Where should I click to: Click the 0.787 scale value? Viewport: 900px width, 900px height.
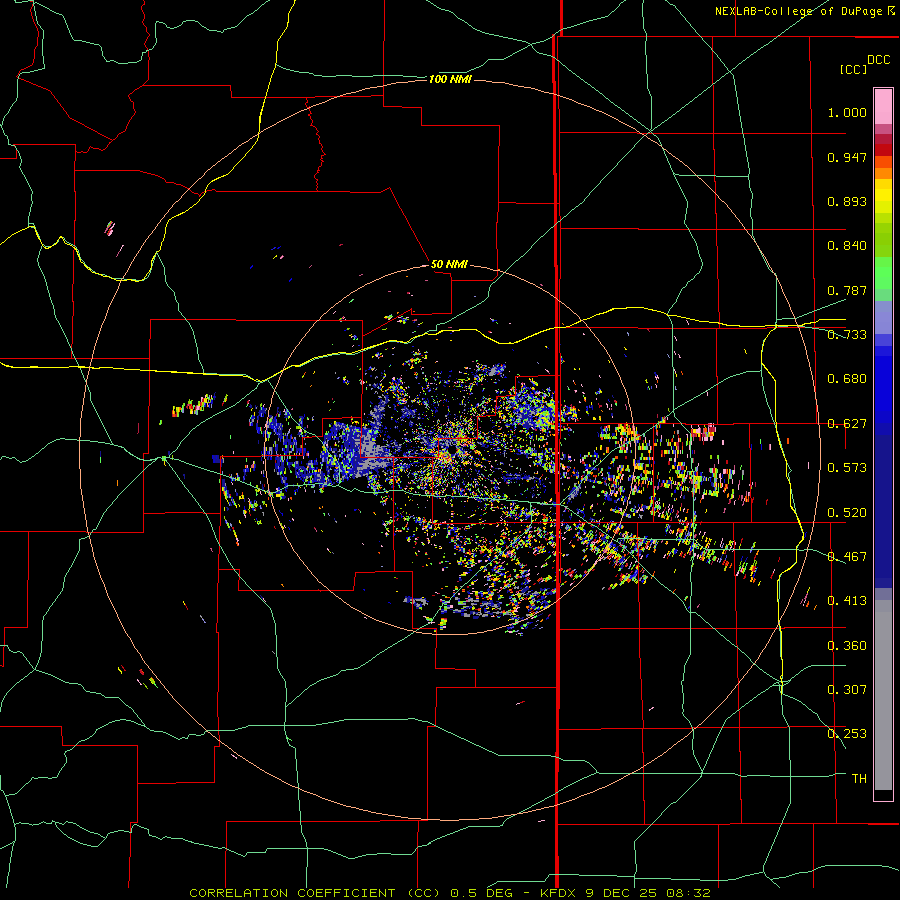point(847,290)
